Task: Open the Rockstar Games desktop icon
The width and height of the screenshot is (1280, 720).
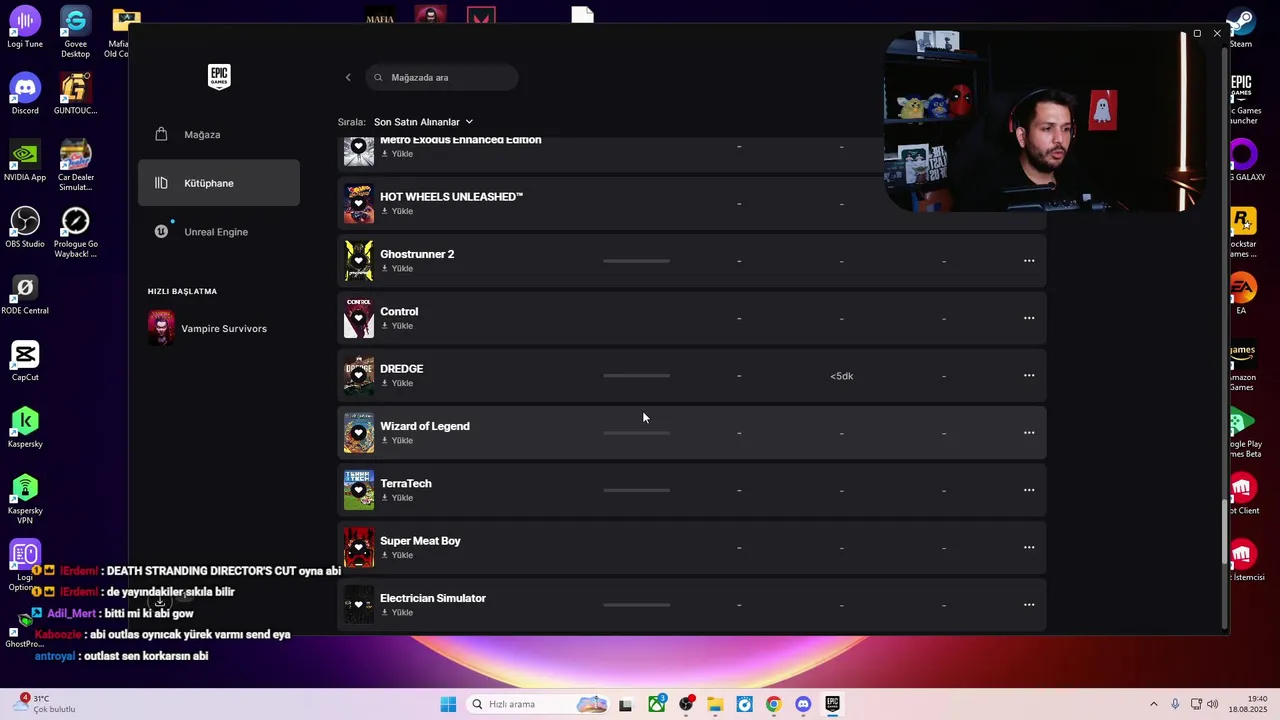Action: pos(1242,233)
